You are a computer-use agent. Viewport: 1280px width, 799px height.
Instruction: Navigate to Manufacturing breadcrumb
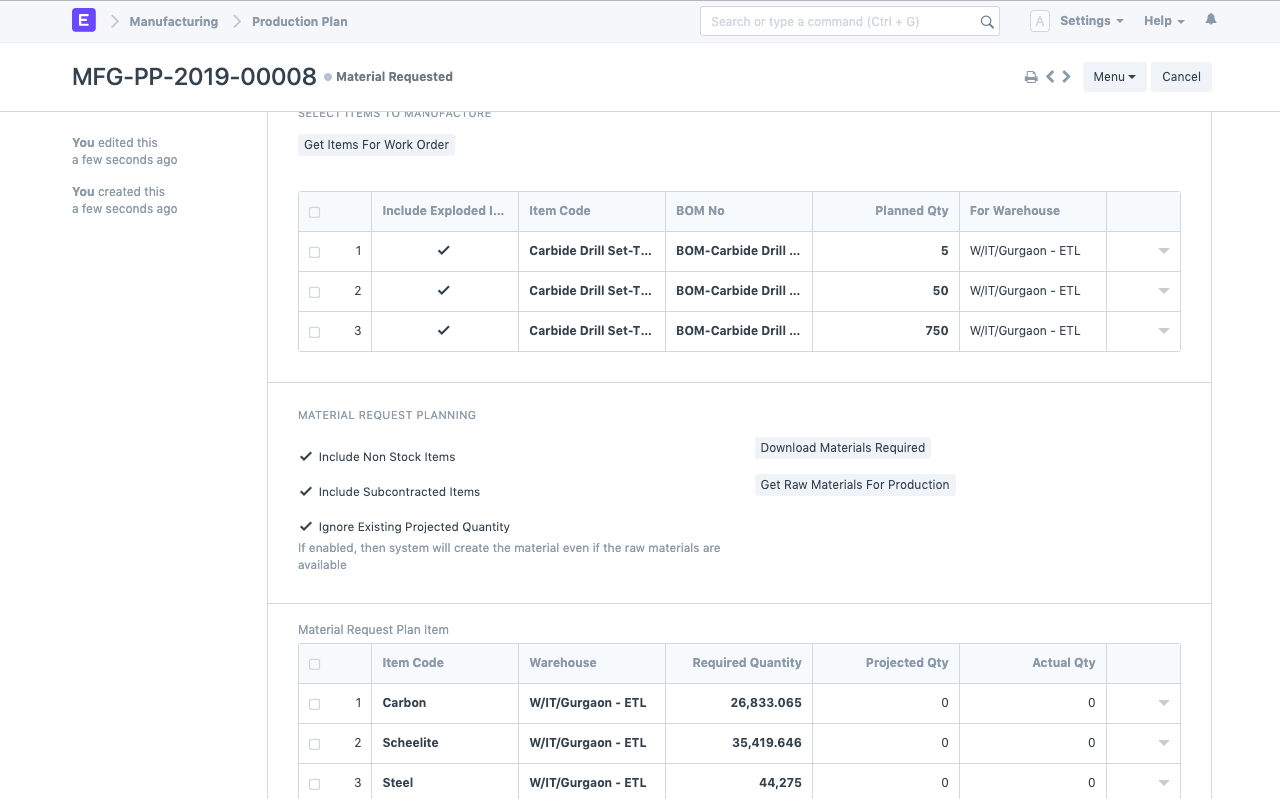coord(173,21)
